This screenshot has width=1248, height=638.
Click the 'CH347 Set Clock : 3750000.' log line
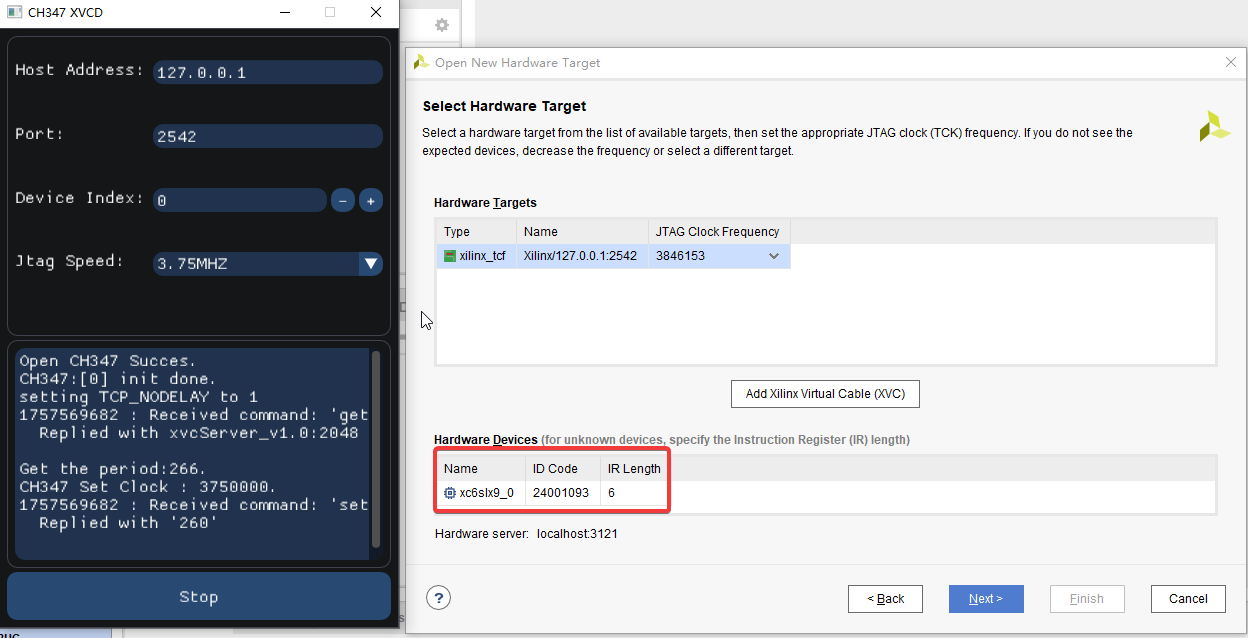tap(148, 487)
